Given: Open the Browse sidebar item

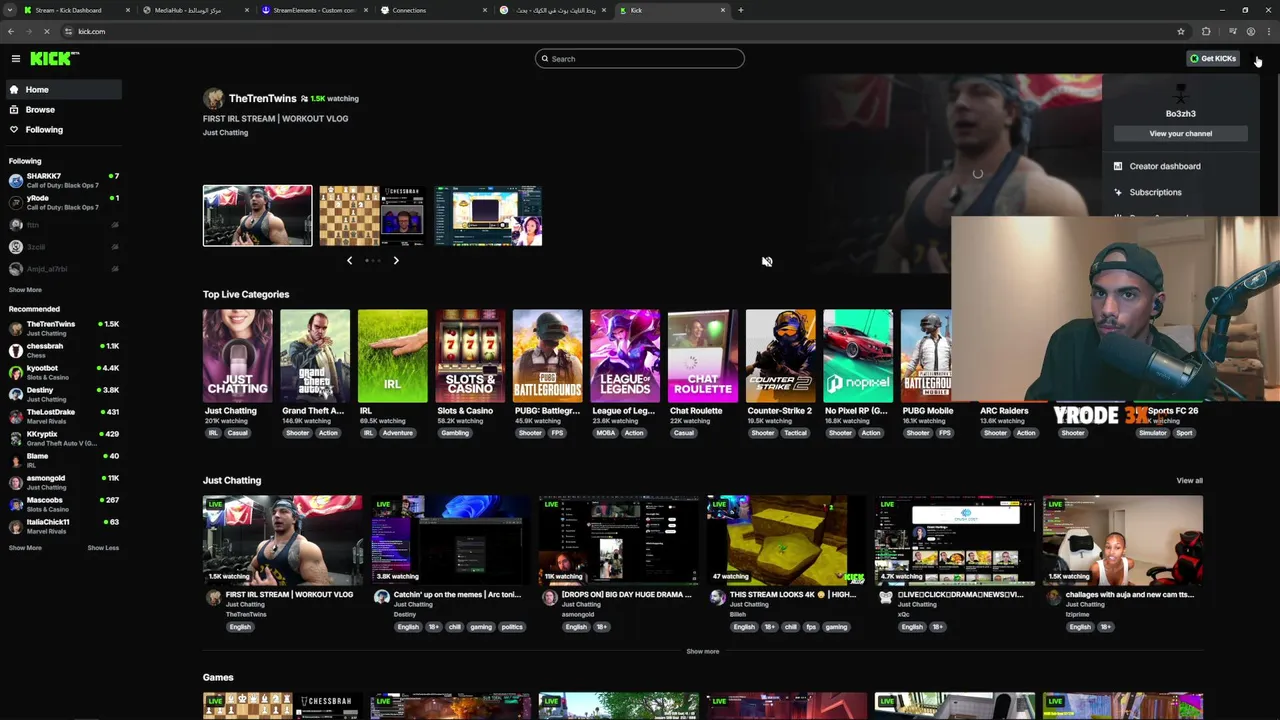Looking at the screenshot, I should pos(63,110).
